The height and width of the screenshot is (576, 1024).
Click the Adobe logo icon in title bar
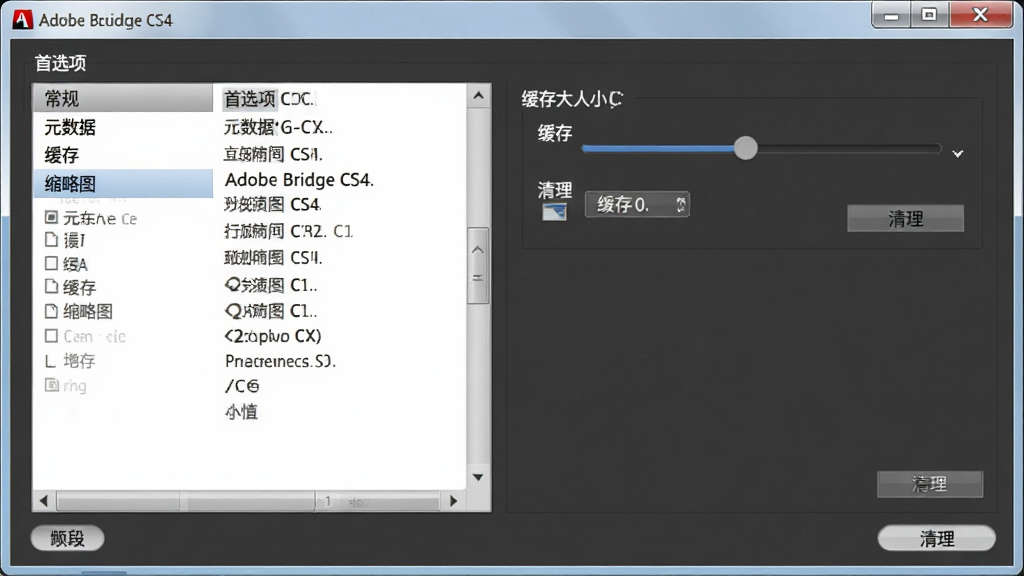tap(22, 20)
